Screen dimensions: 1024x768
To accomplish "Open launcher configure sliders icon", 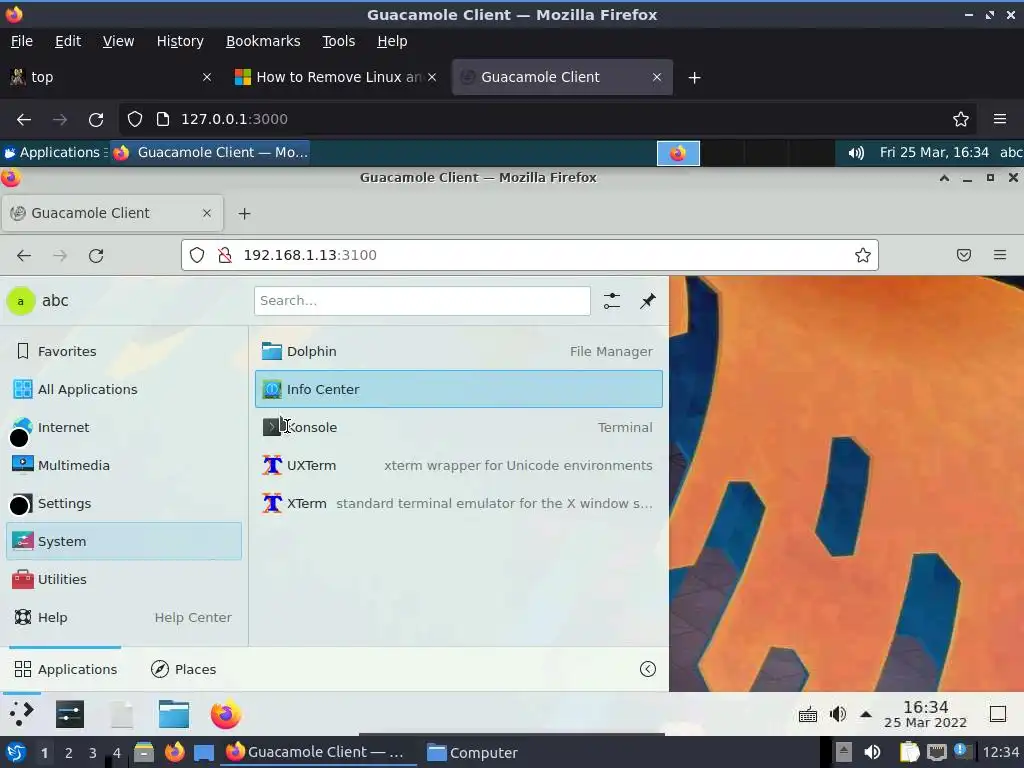I will click(612, 300).
